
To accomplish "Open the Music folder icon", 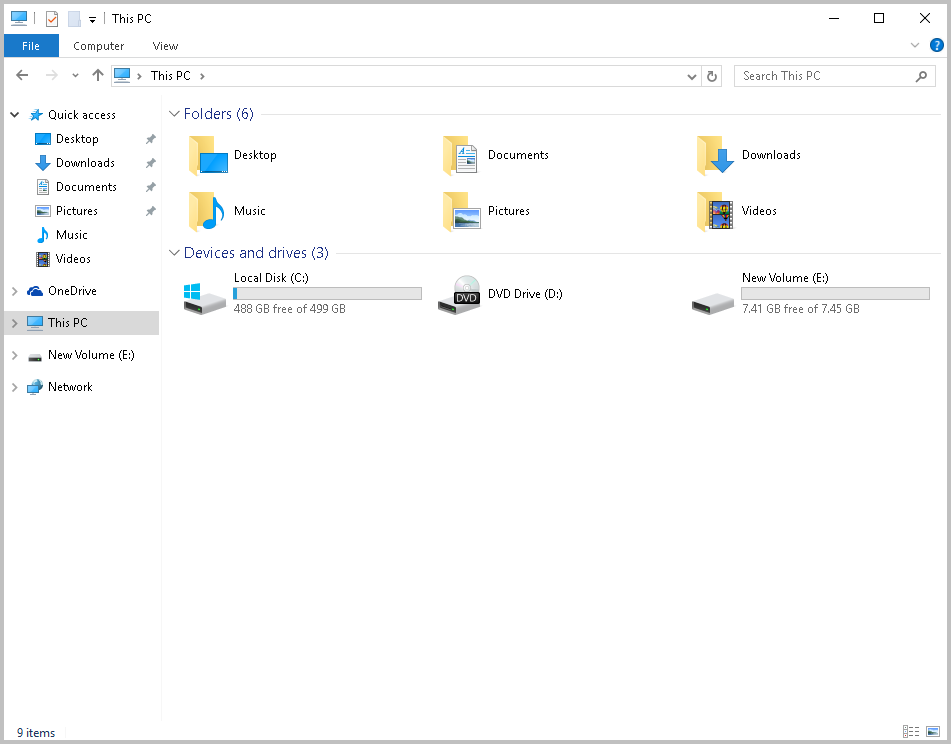I will pos(207,212).
